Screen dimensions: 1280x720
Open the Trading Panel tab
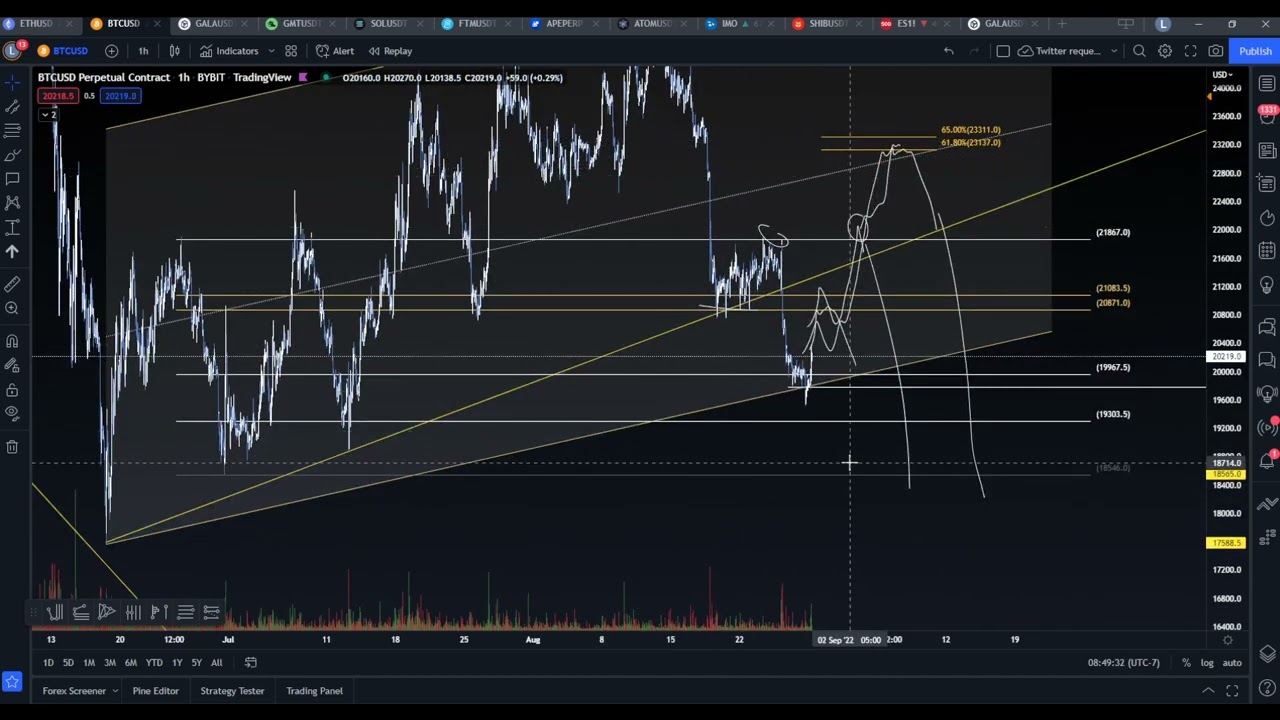point(314,691)
